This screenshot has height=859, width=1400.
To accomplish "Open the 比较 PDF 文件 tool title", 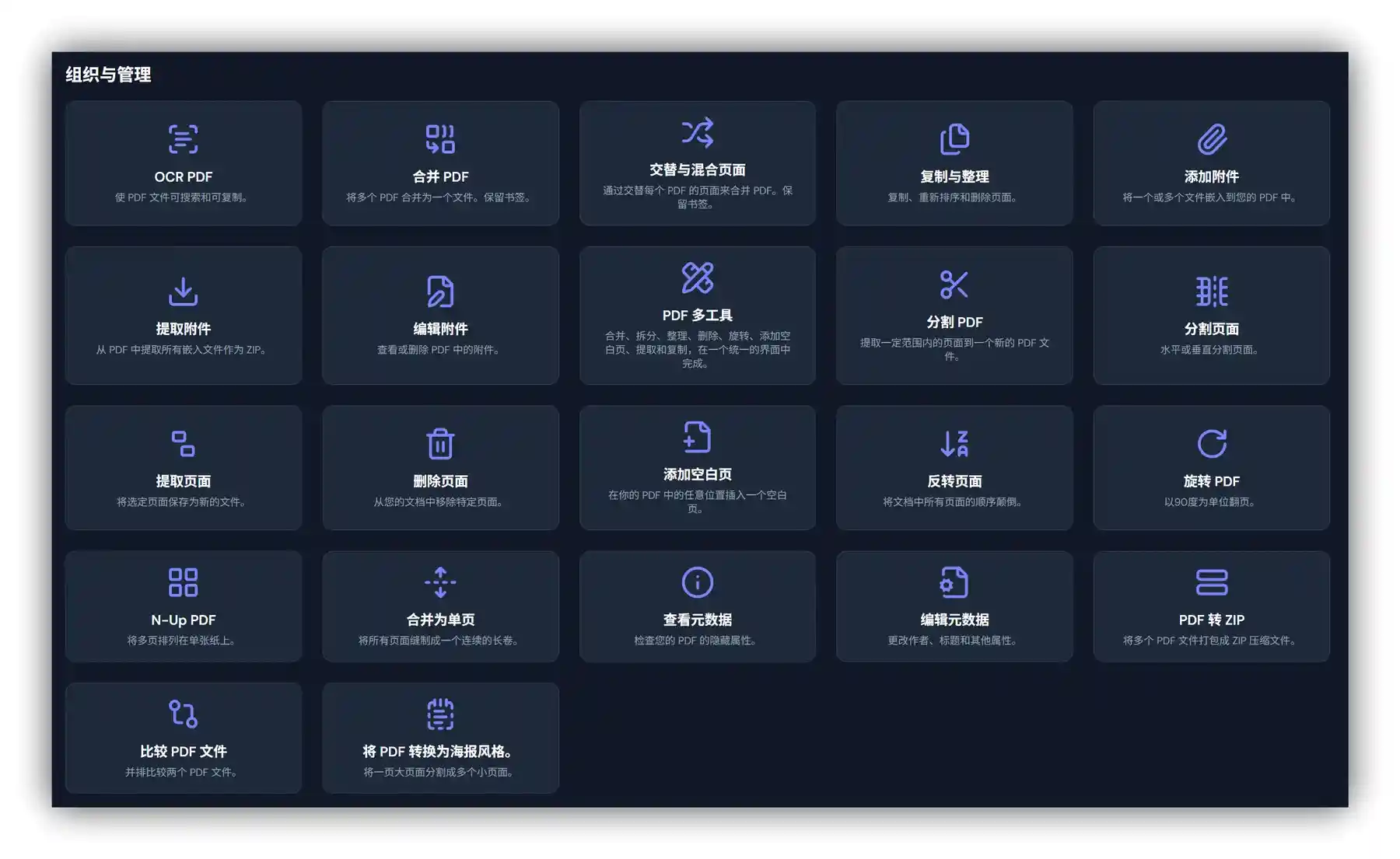I will tap(183, 752).
